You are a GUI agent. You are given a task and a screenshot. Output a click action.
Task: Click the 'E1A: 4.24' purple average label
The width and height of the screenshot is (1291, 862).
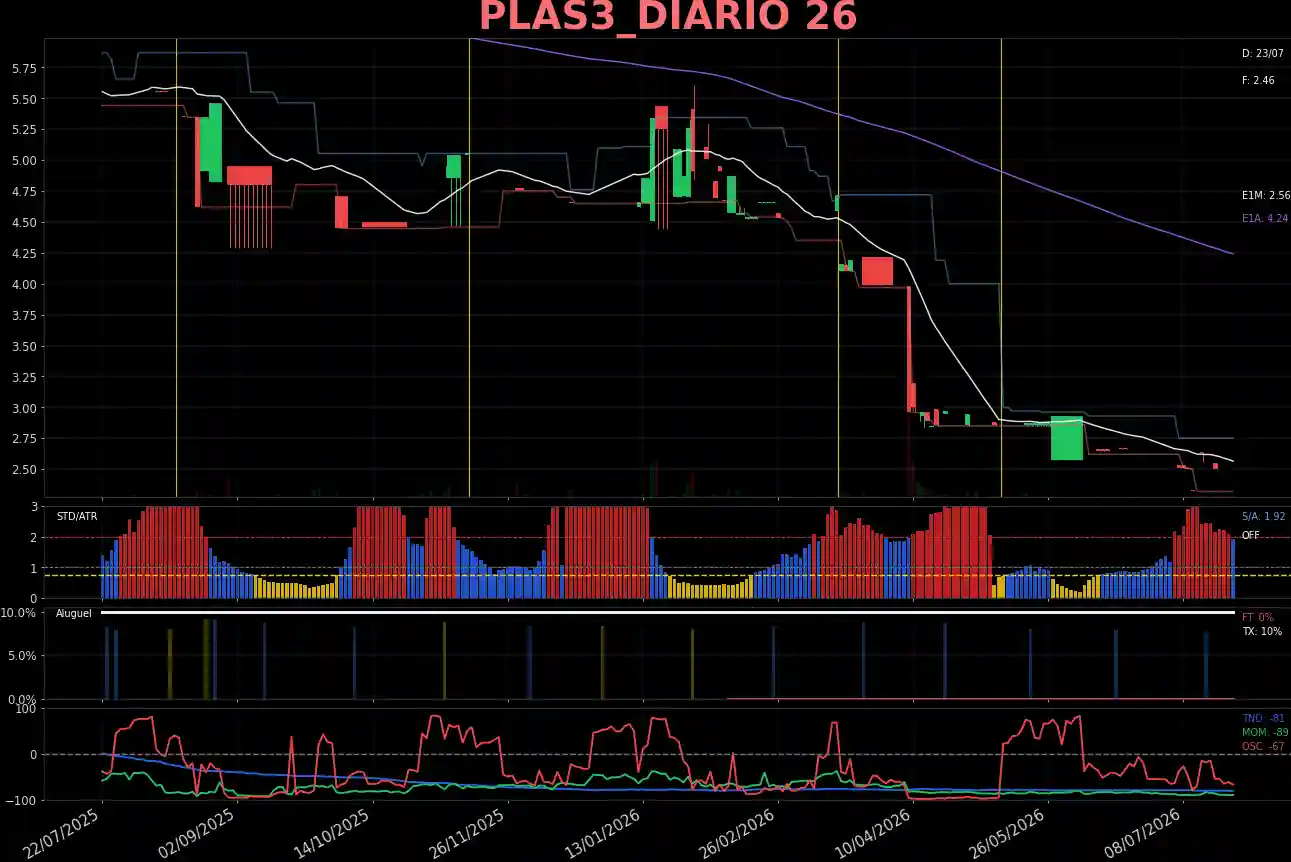click(1265, 218)
